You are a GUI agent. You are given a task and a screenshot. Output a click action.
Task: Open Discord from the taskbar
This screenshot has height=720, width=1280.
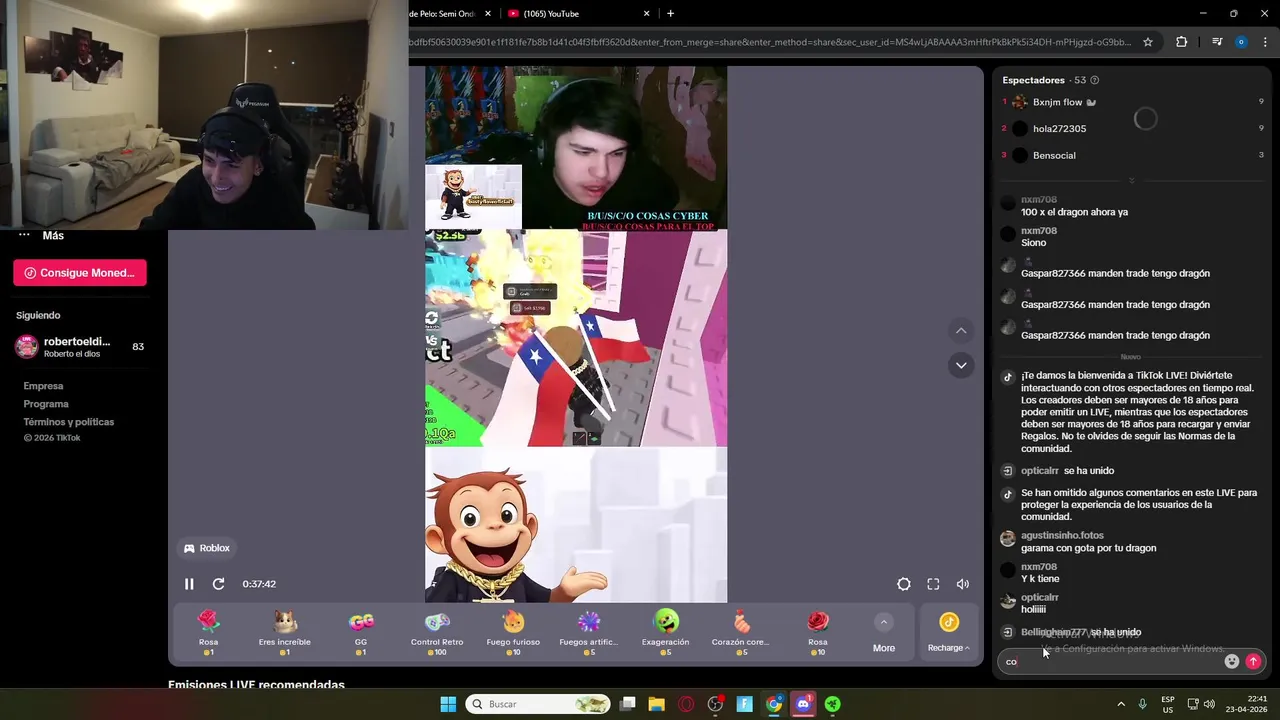pos(803,704)
